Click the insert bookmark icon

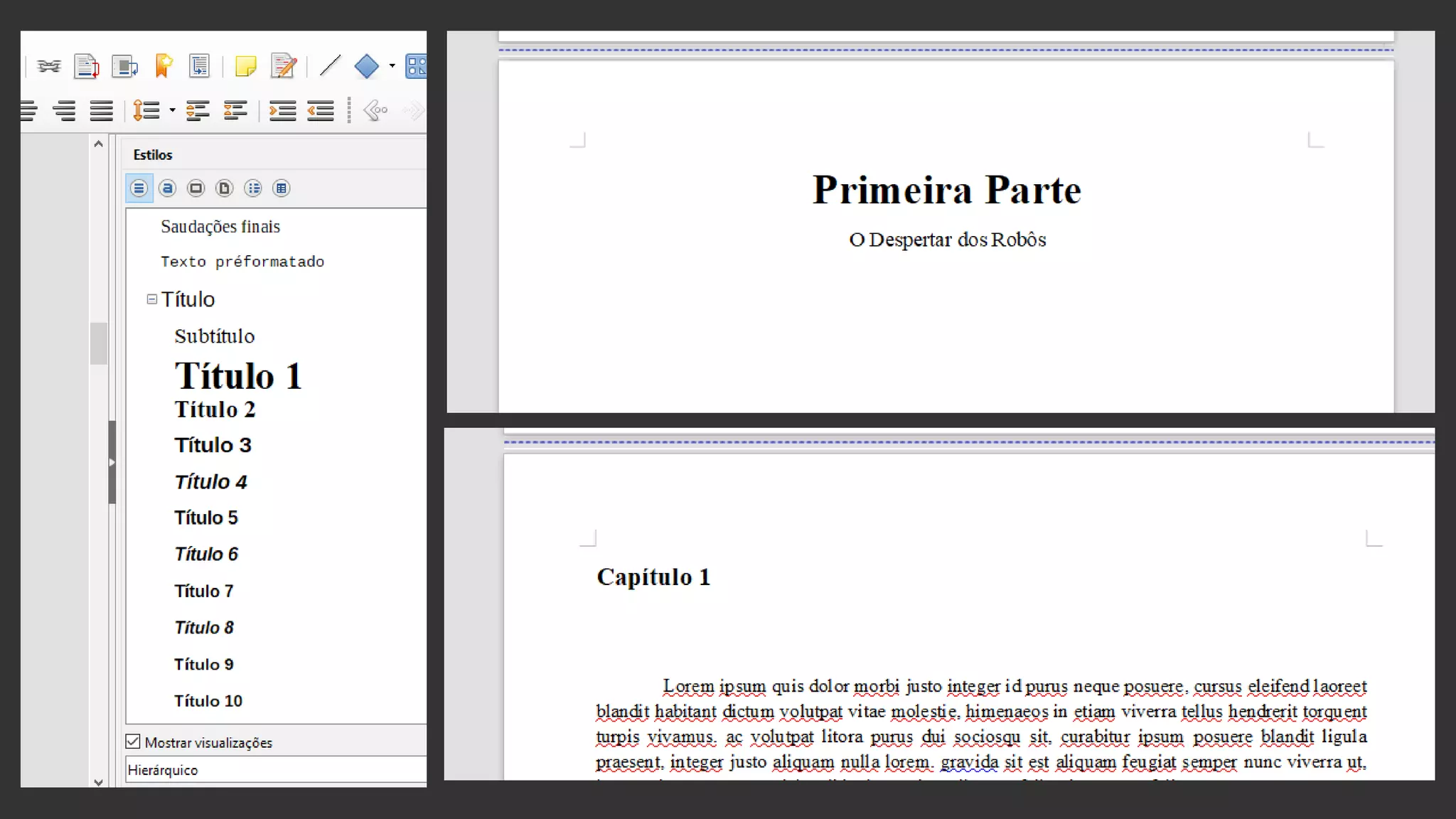click(x=164, y=66)
